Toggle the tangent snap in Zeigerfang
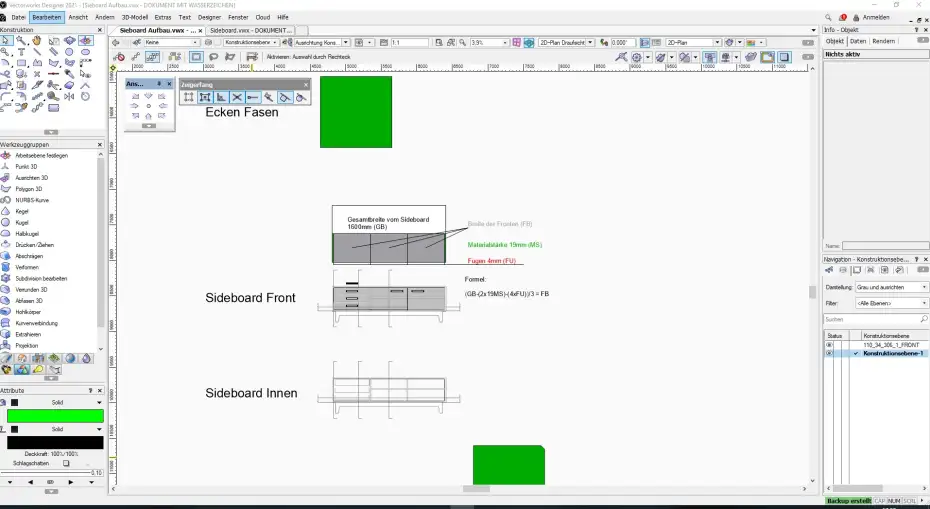The width and height of the screenshot is (930, 509). click(285, 97)
